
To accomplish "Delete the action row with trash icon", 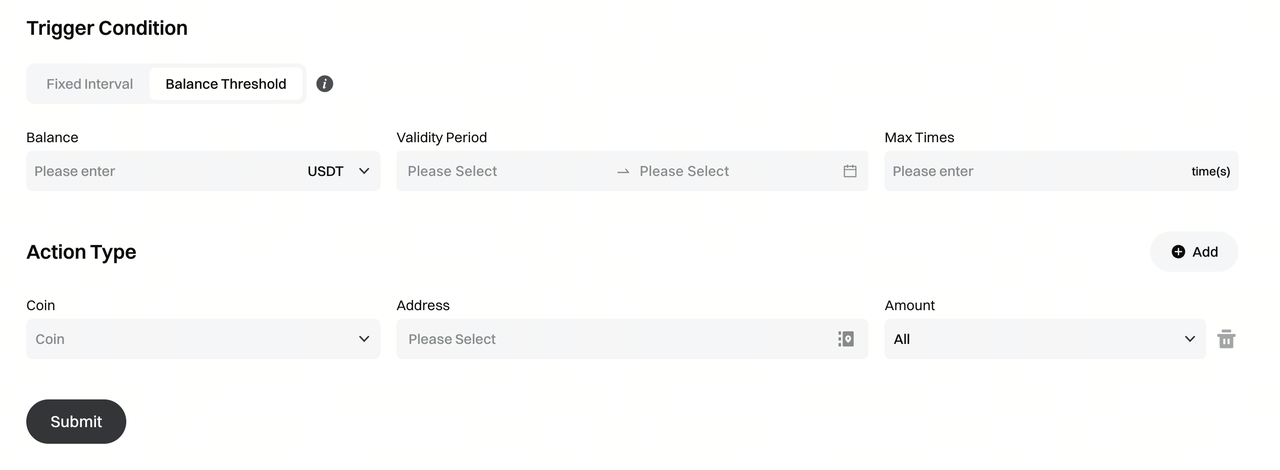I will 1226,339.
